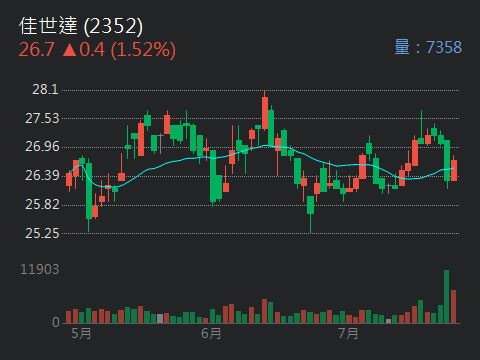Click the 11903 volume axis label

click(40, 269)
